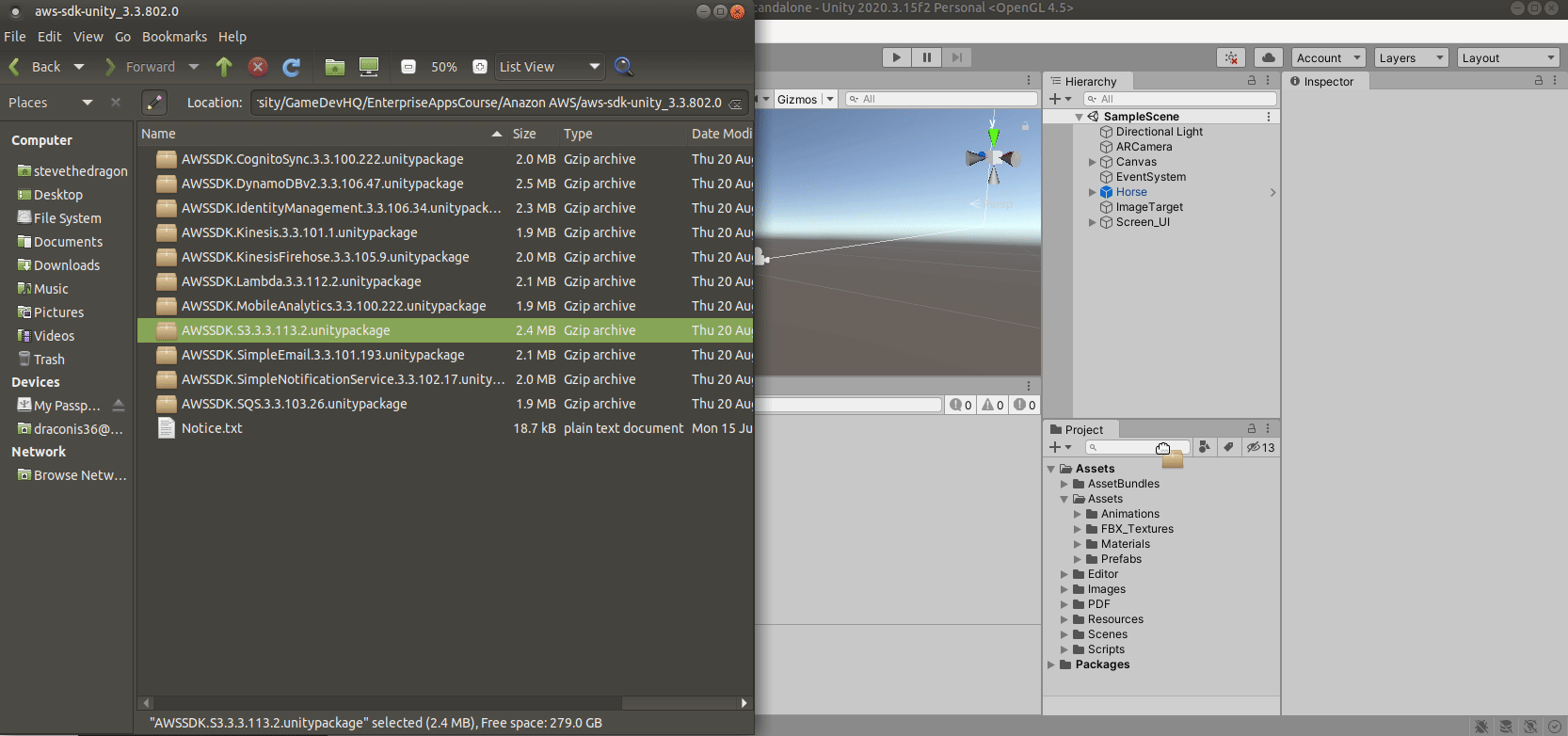
Task: Open the Computer location icon
Action: (x=369, y=67)
